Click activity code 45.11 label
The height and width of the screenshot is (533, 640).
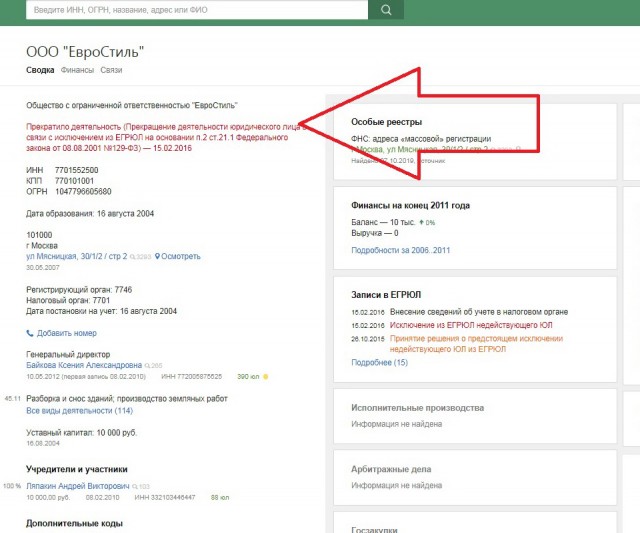click(13, 399)
